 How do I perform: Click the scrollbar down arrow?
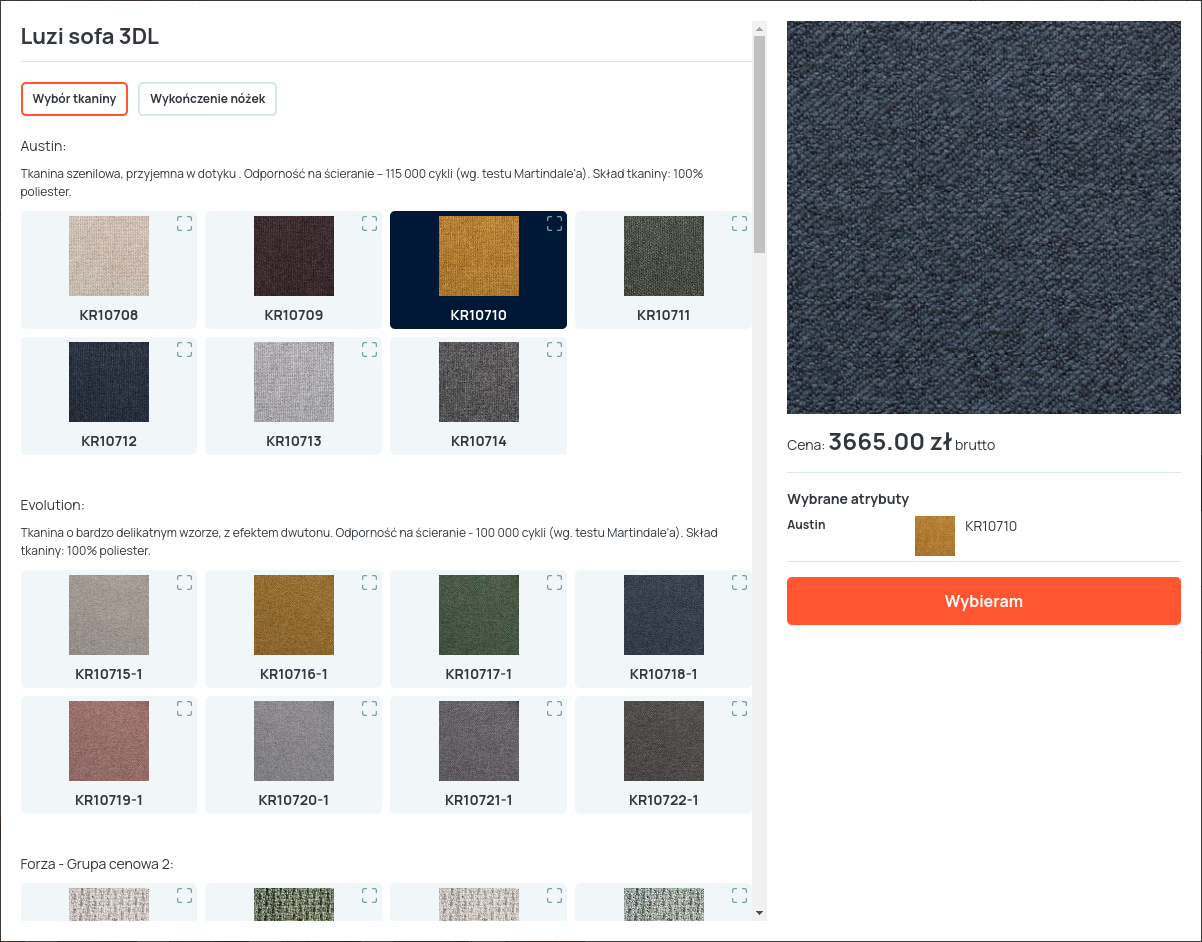[759, 912]
